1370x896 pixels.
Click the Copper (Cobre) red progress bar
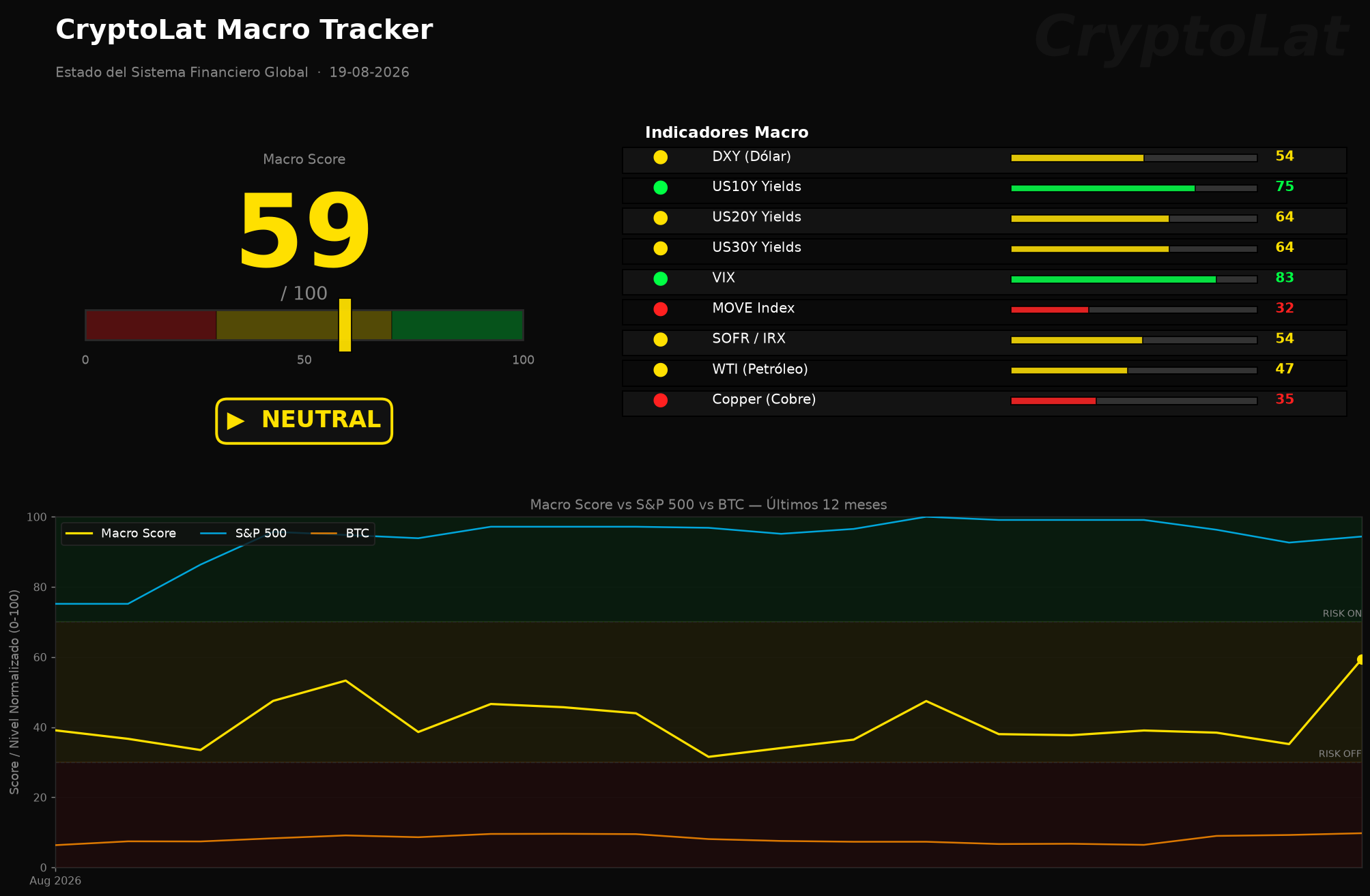(x=1134, y=401)
